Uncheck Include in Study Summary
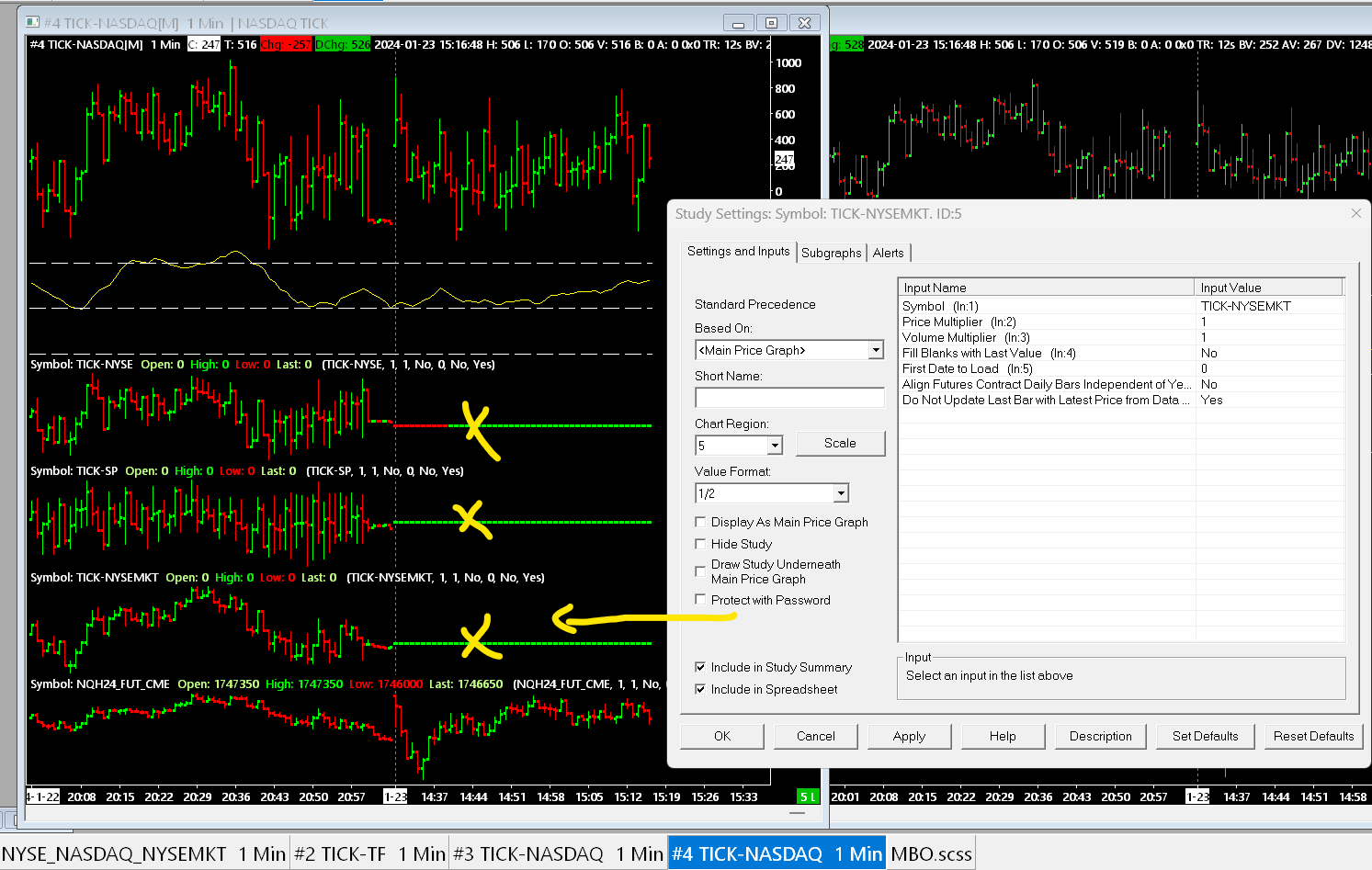The image size is (1372, 870). click(x=700, y=667)
